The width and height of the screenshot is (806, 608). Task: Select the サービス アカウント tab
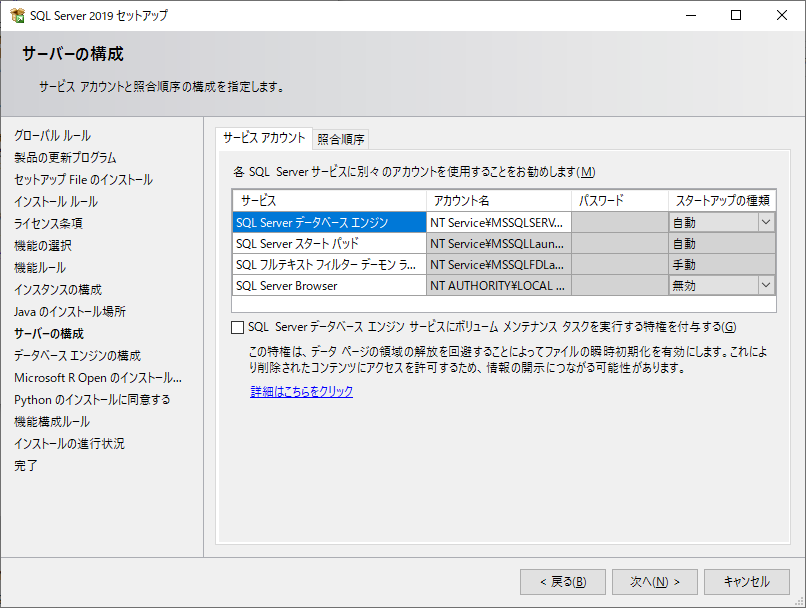(264, 138)
